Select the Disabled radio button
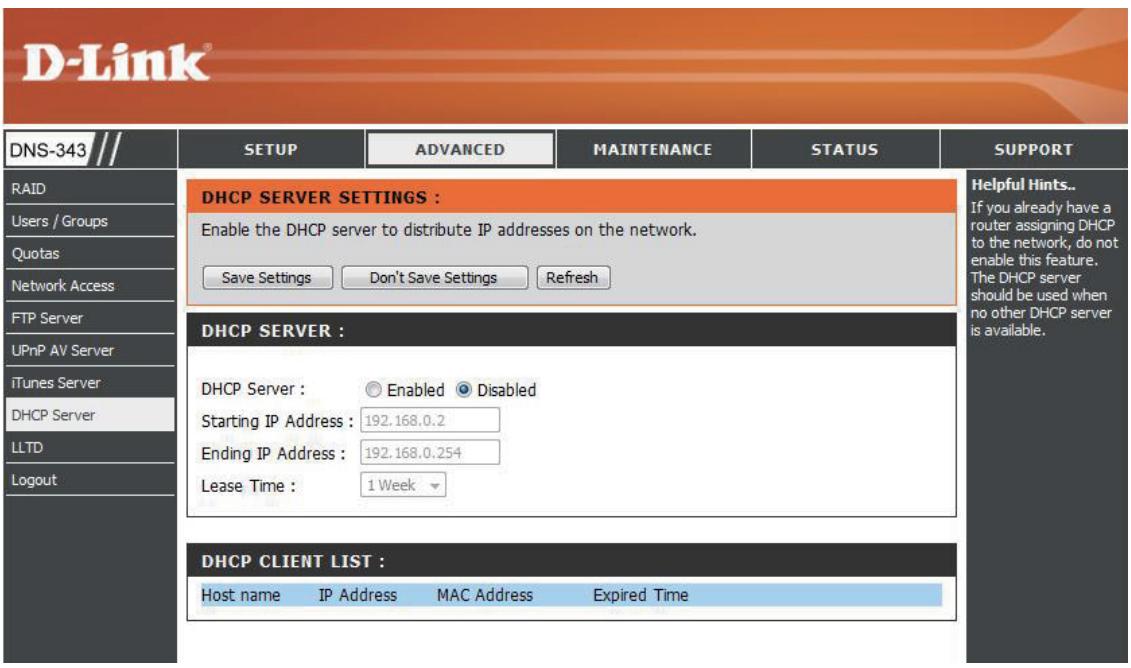 [464, 390]
